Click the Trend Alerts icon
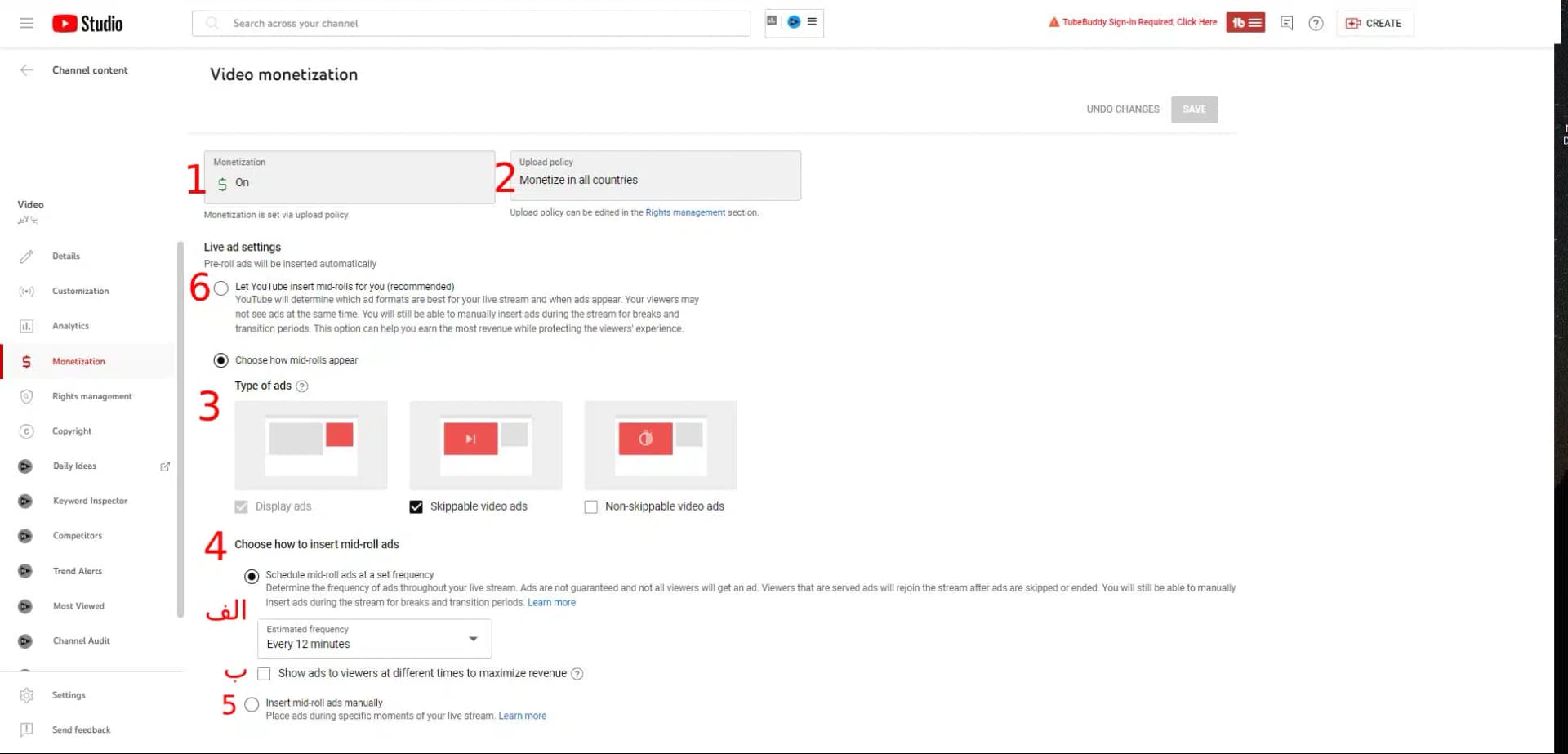The image size is (1568, 754). pos(25,571)
